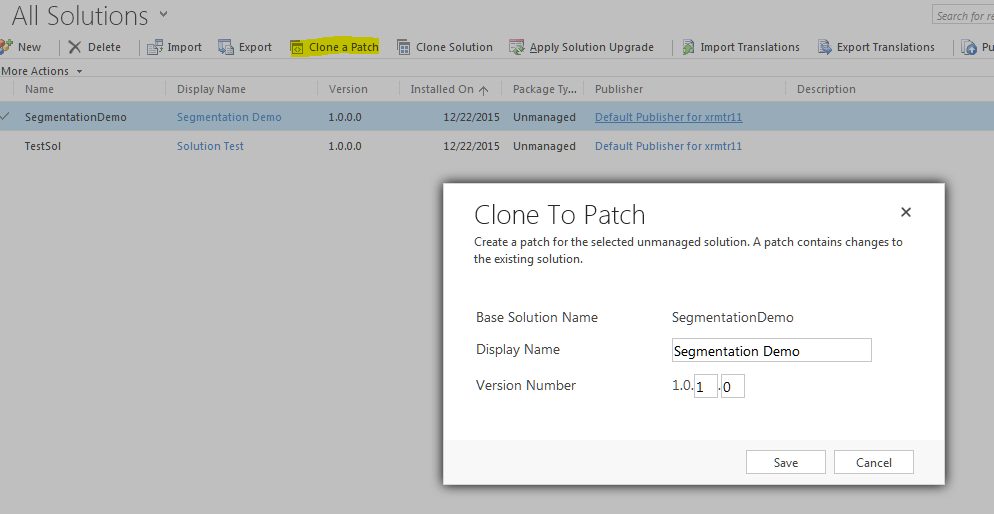Click the Import Translations icon
Image resolution: width=994 pixels, height=514 pixels.
(688, 47)
